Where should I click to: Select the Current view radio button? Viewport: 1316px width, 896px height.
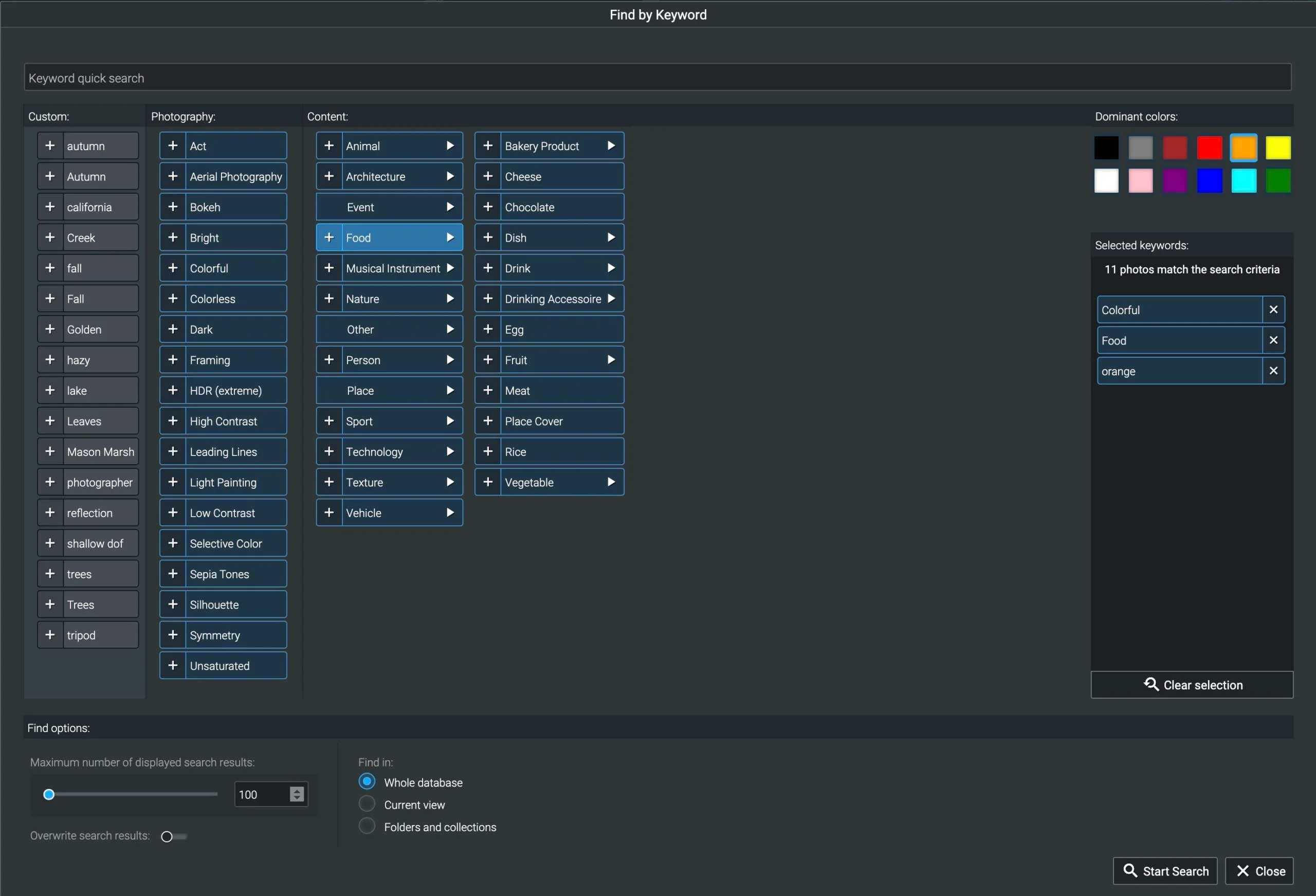coord(367,804)
